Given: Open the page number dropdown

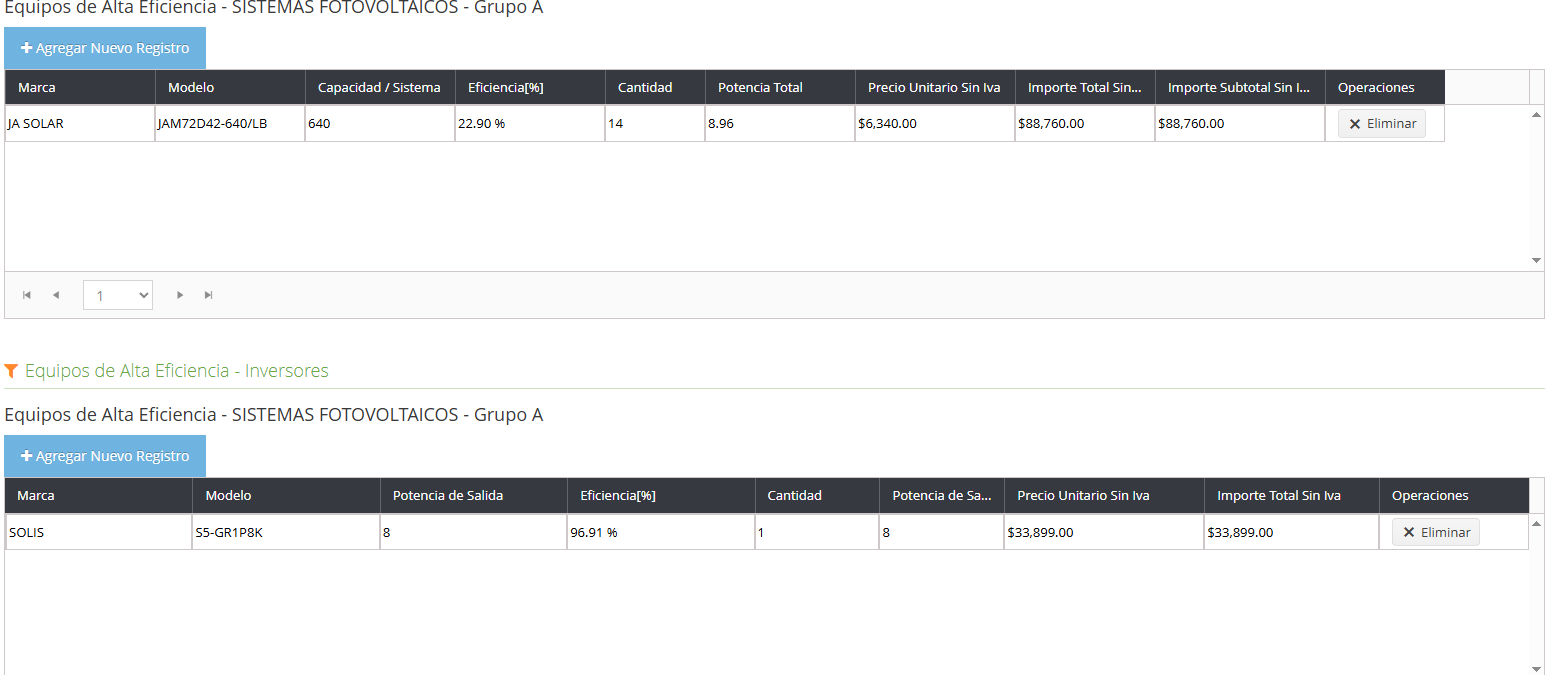Looking at the screenshot, I should pos(118,295).
